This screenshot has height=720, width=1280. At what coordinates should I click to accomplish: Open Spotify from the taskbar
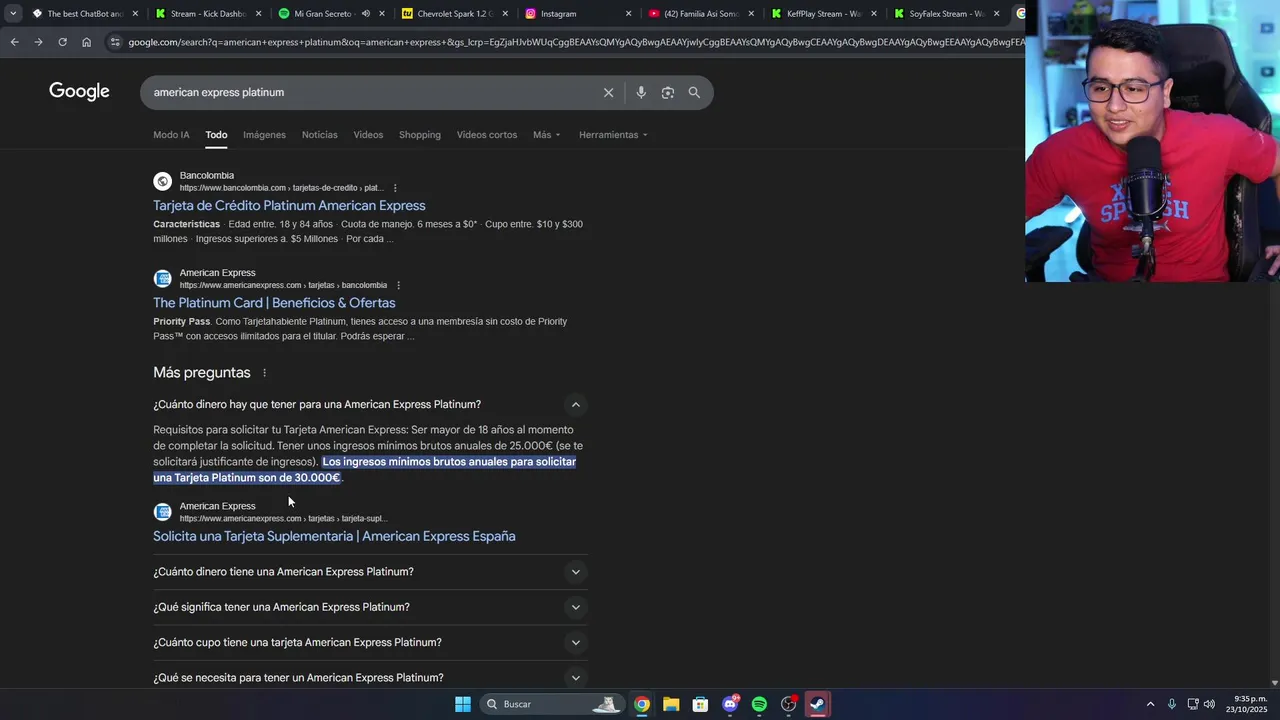(x=759, y=704)
